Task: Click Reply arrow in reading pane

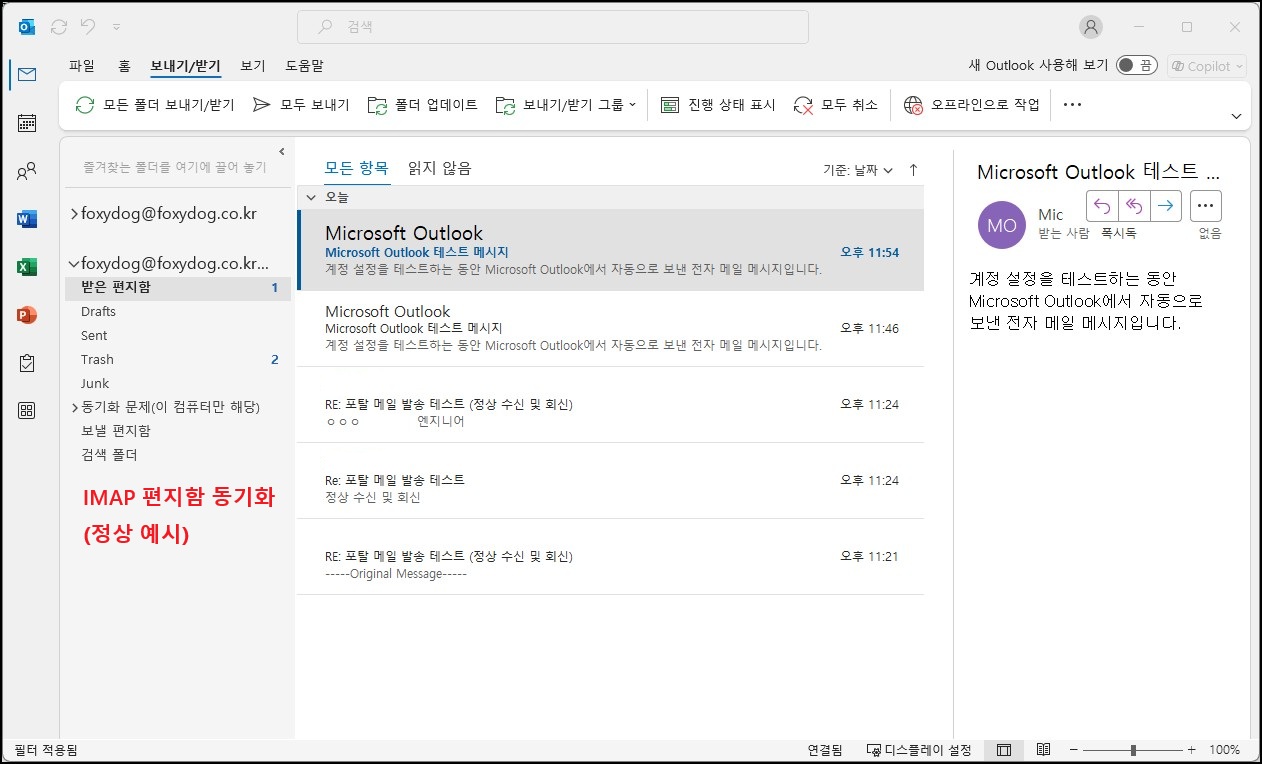Action: coord(1102,206)
